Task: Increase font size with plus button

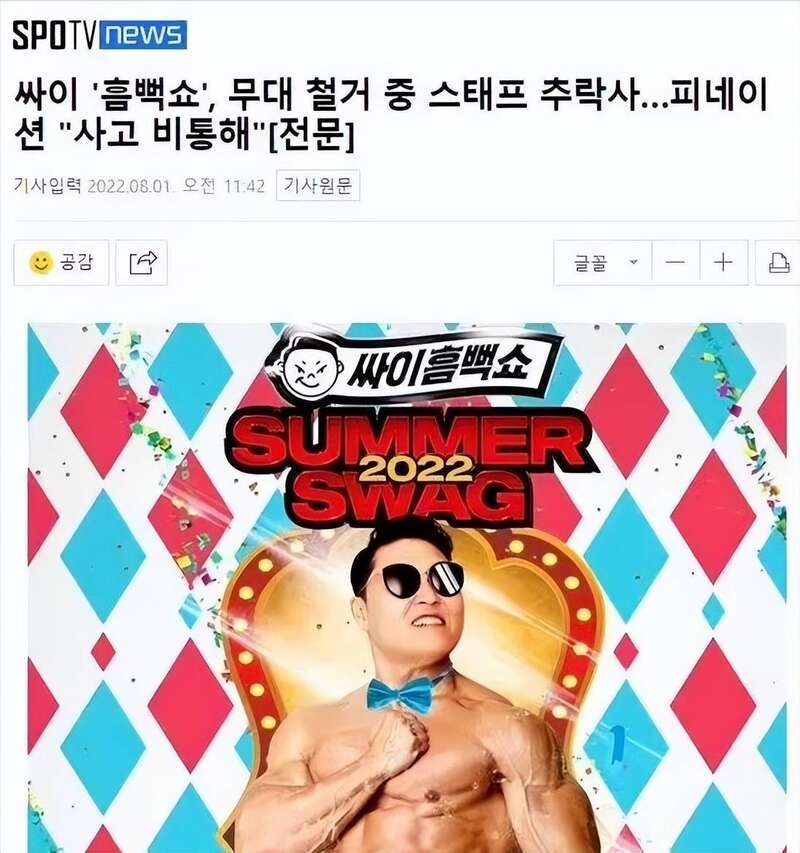Action: 723,263
